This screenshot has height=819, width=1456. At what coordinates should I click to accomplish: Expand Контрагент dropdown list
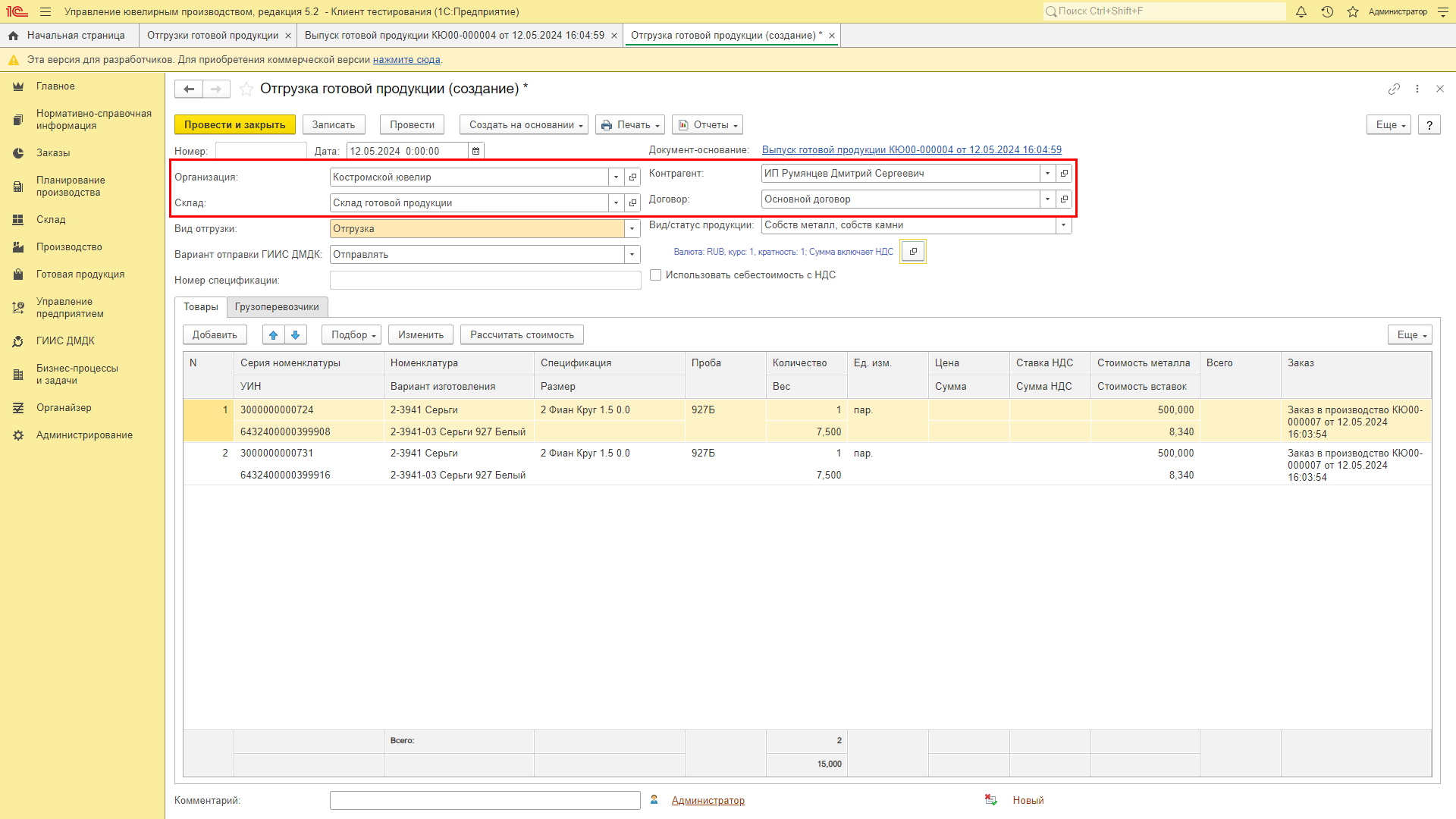point(1047,174)
